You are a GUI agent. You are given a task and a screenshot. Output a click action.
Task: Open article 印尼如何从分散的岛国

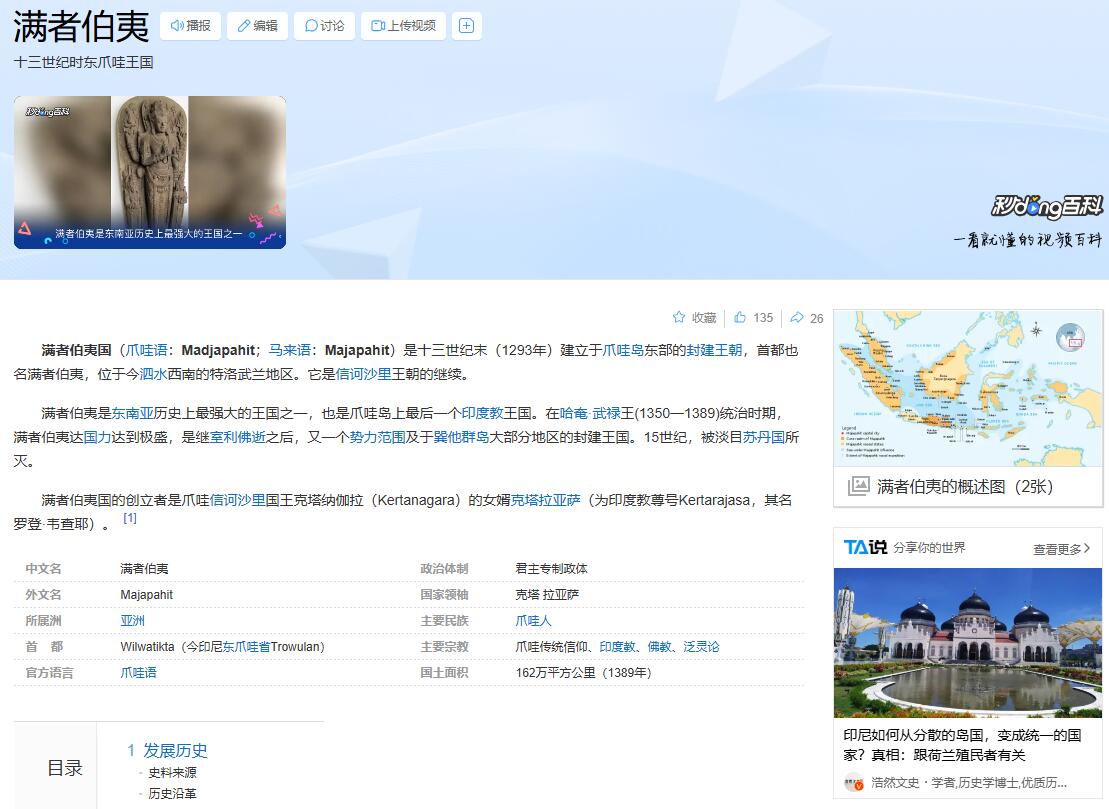coord(962,745)
